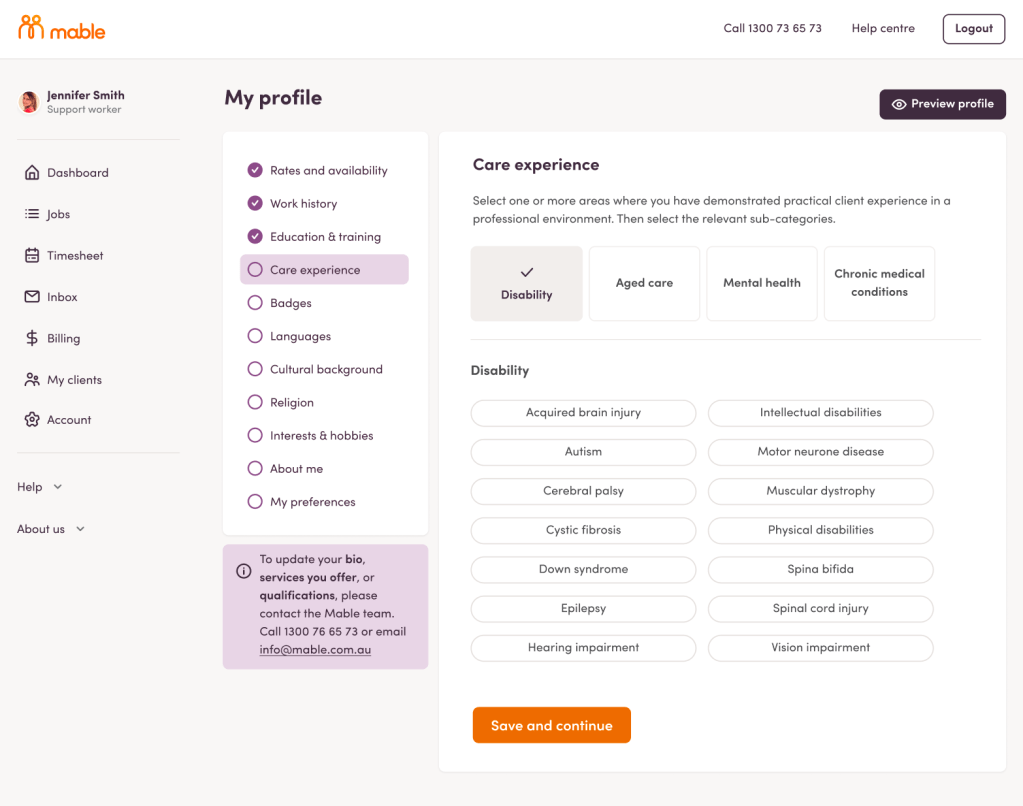Image resolution: width=1023 pixels, height=806 pixels.
Task: Click the My clients people icon
Action: (x=32, y=380)
